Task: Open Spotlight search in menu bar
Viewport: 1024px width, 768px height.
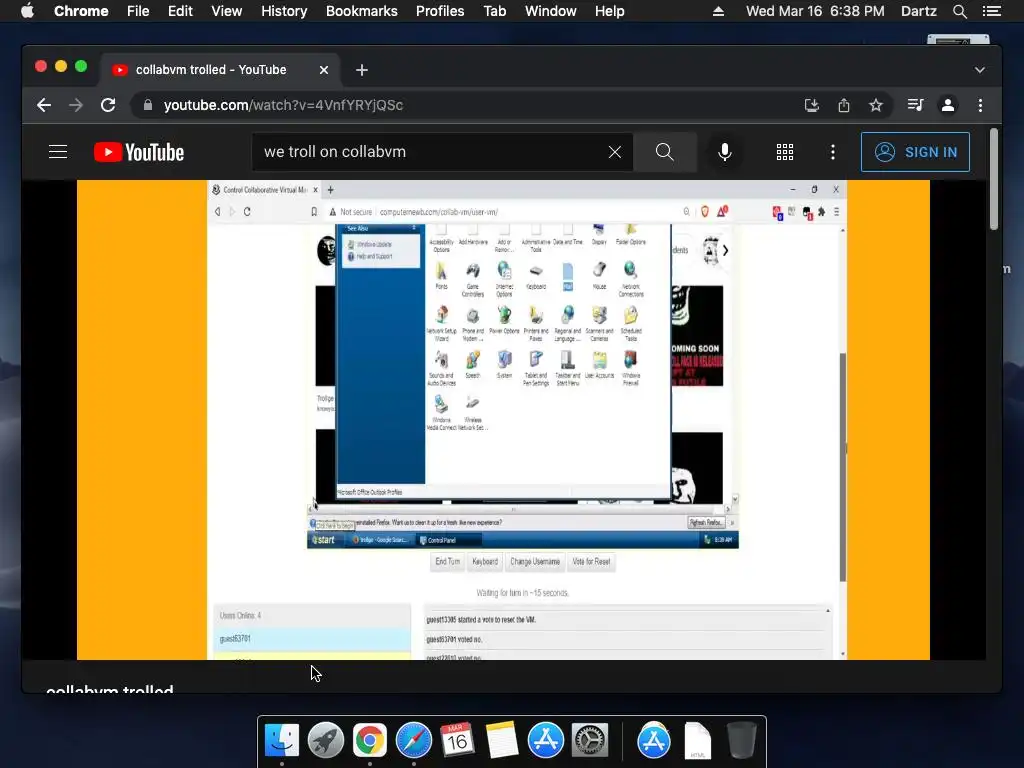Action: 959,11
